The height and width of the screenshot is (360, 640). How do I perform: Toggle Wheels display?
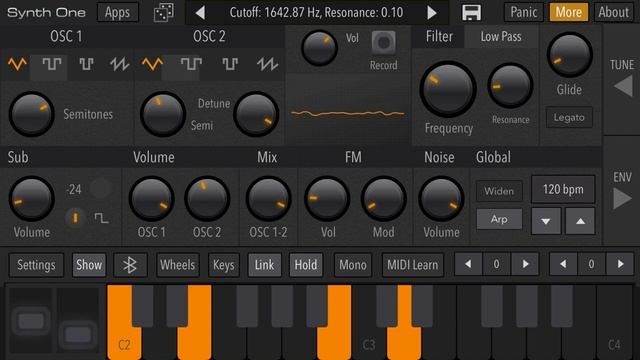click(x=178, y=265)
